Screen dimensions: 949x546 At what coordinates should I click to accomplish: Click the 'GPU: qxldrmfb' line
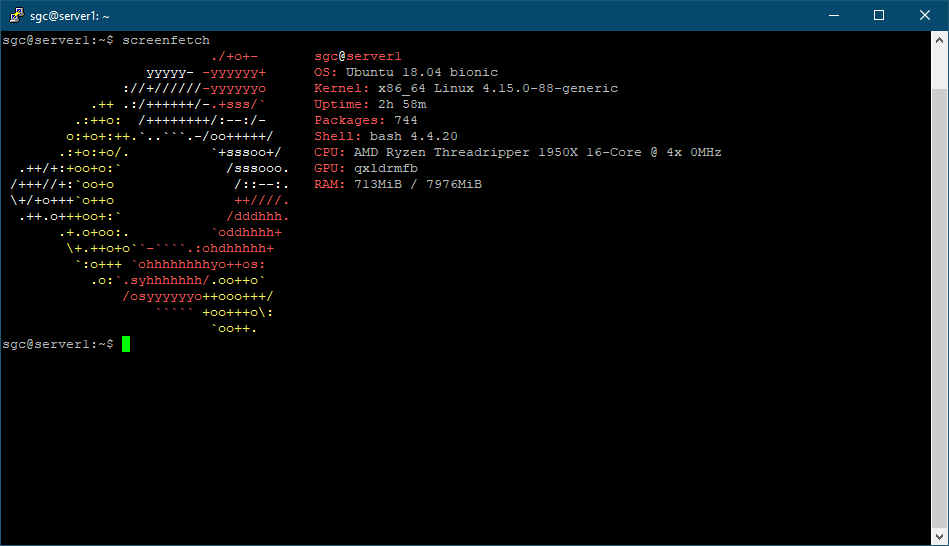pyautogui.click(x=366, y=168)
